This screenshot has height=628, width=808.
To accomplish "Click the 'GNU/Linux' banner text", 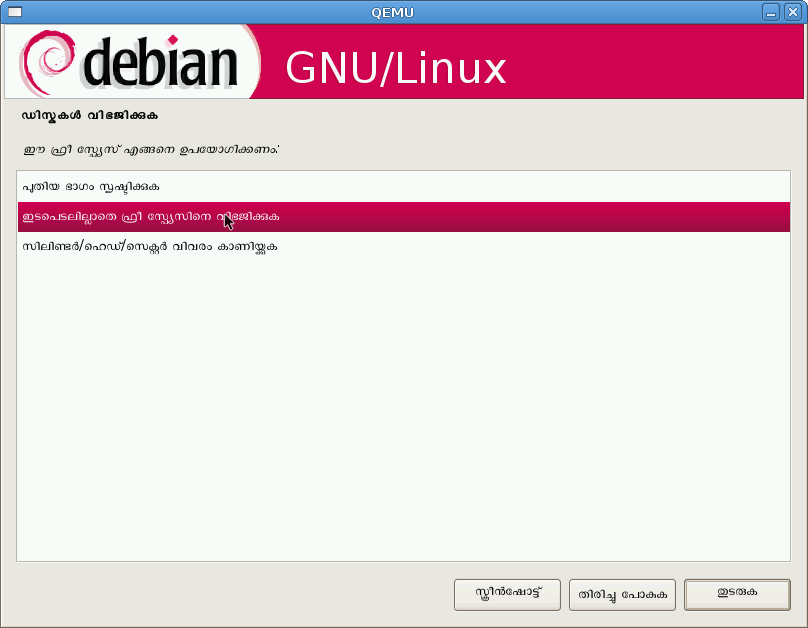I will pyautogui.click(x=396, y=68).
